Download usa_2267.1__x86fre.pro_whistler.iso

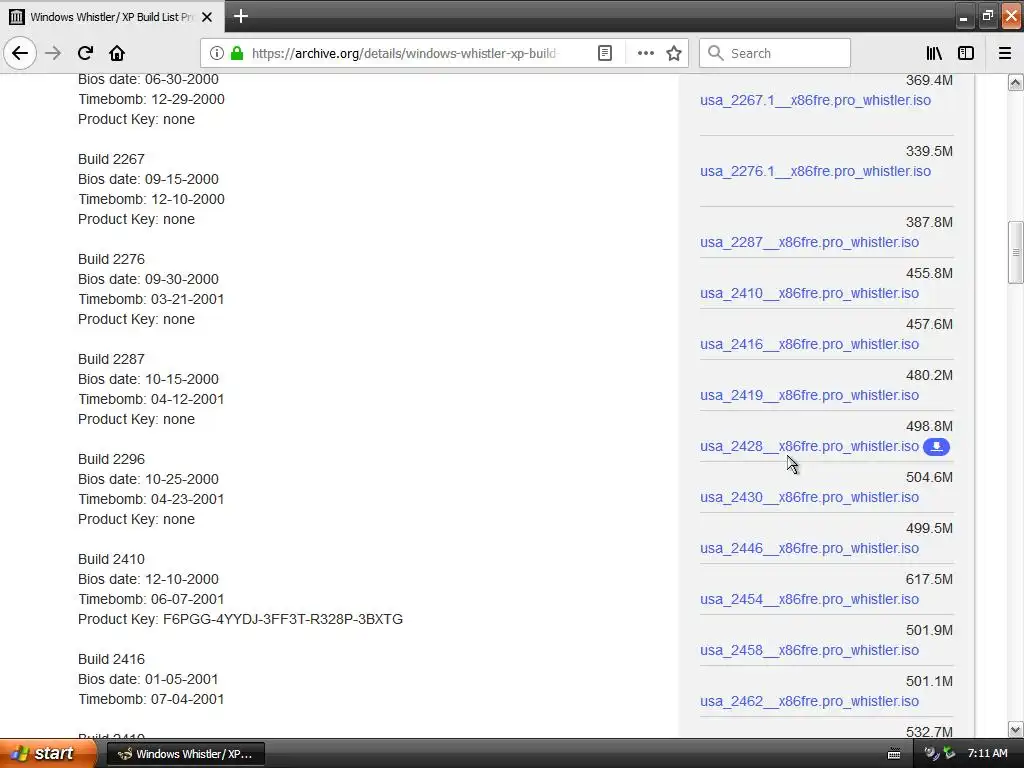[x=815, y=100]
